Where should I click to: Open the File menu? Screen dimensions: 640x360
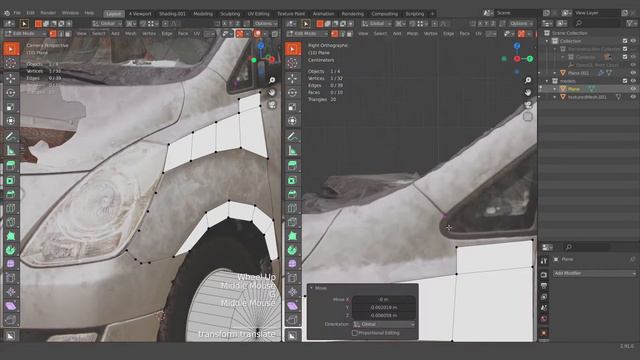pos(17,13)
